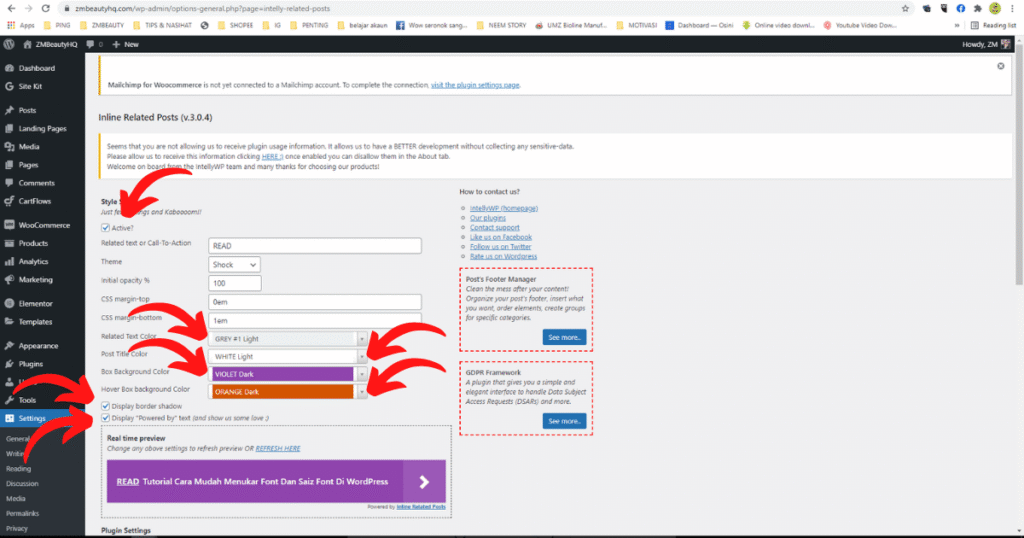Click Howdy, ZM account menu
This screenshot has width=1024, height=538.
[985, 44]
